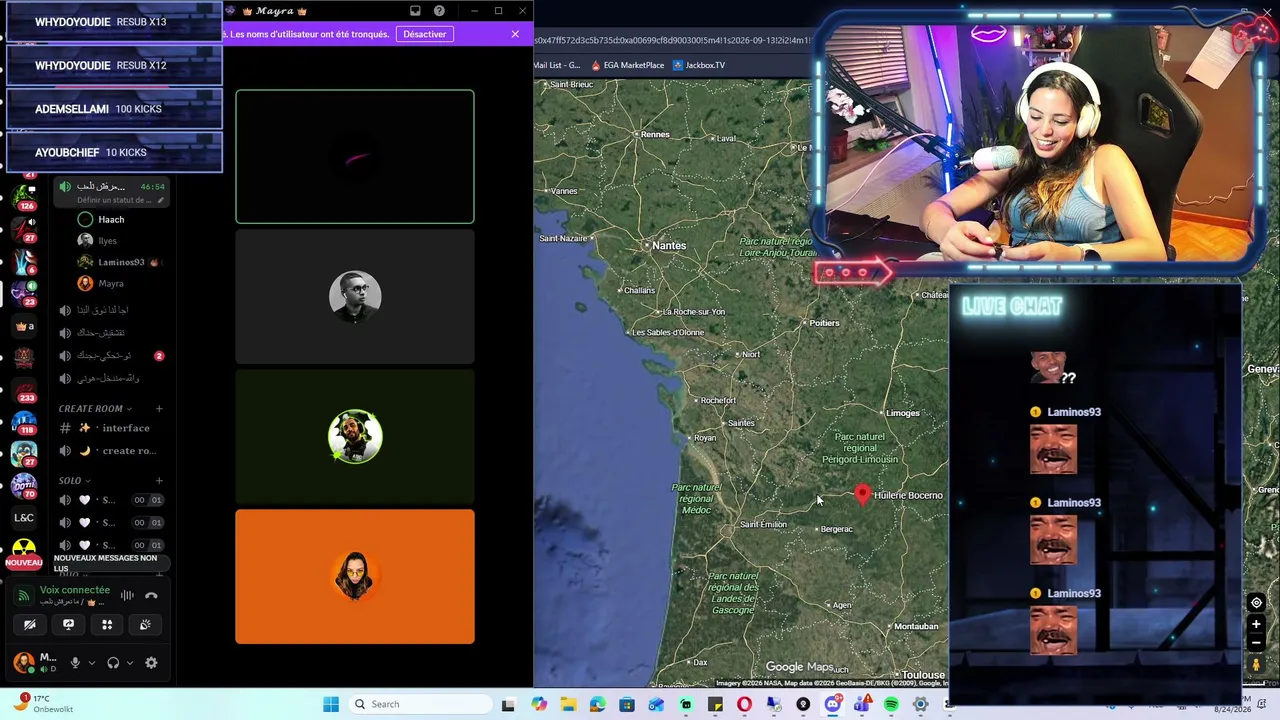Viewport: 1280px width, 720px height.
Task: Select Mayra in the voice channel list
Action: tap(110, 284)
